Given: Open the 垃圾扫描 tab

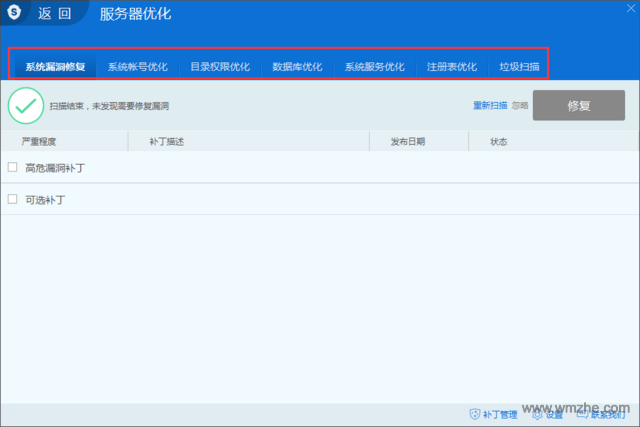Looking at the screenshot, I should coord(519,67).
